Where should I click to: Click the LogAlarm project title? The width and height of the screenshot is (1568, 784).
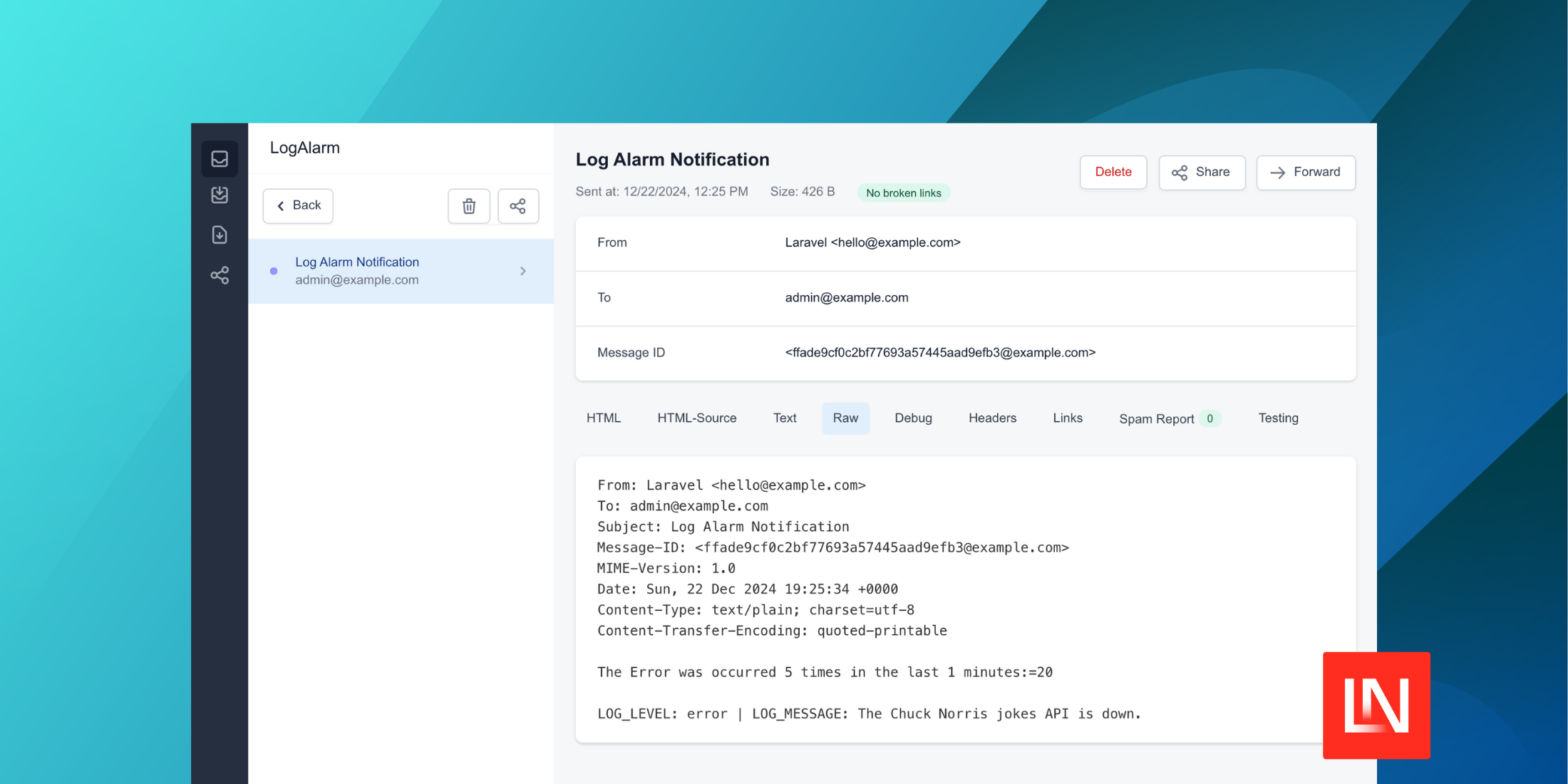point(304,148)
